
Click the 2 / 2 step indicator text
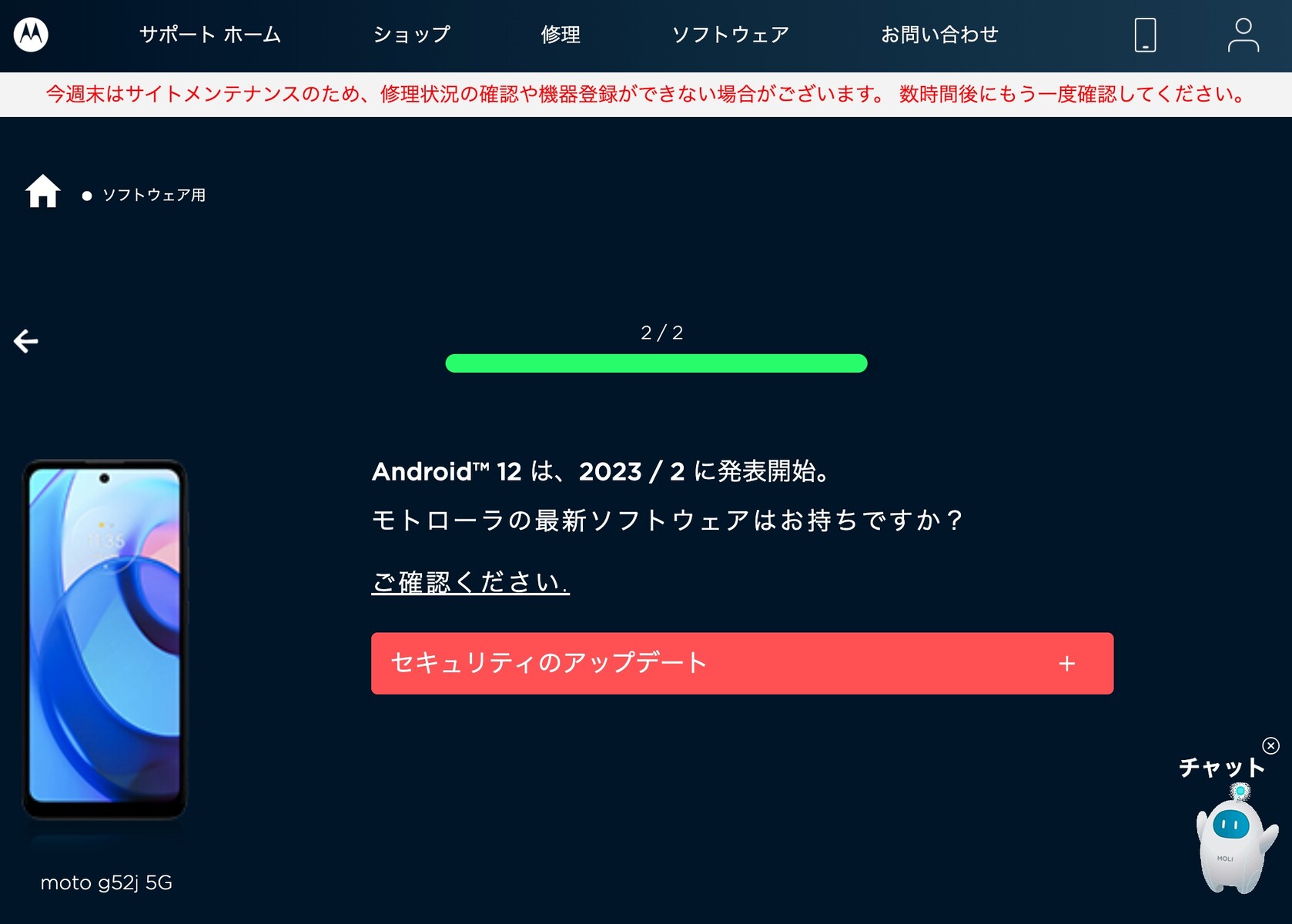662,333
